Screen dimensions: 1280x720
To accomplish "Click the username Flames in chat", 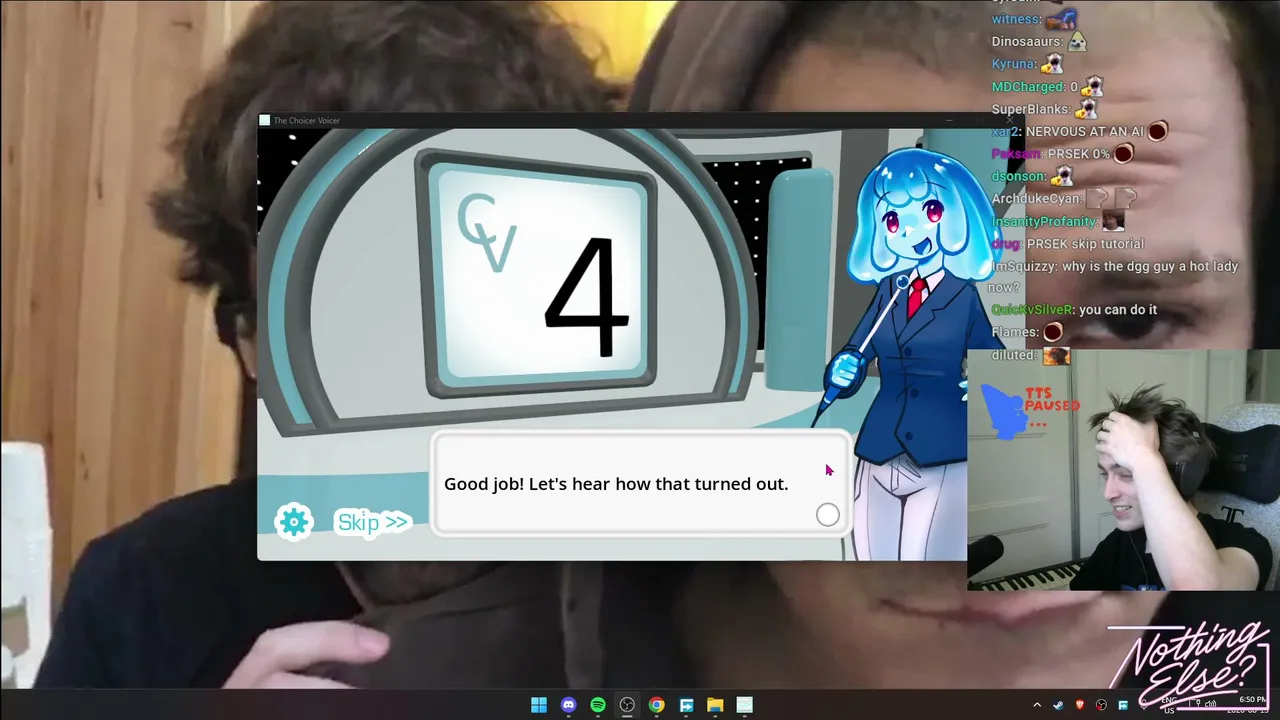I will [1015, 332].
